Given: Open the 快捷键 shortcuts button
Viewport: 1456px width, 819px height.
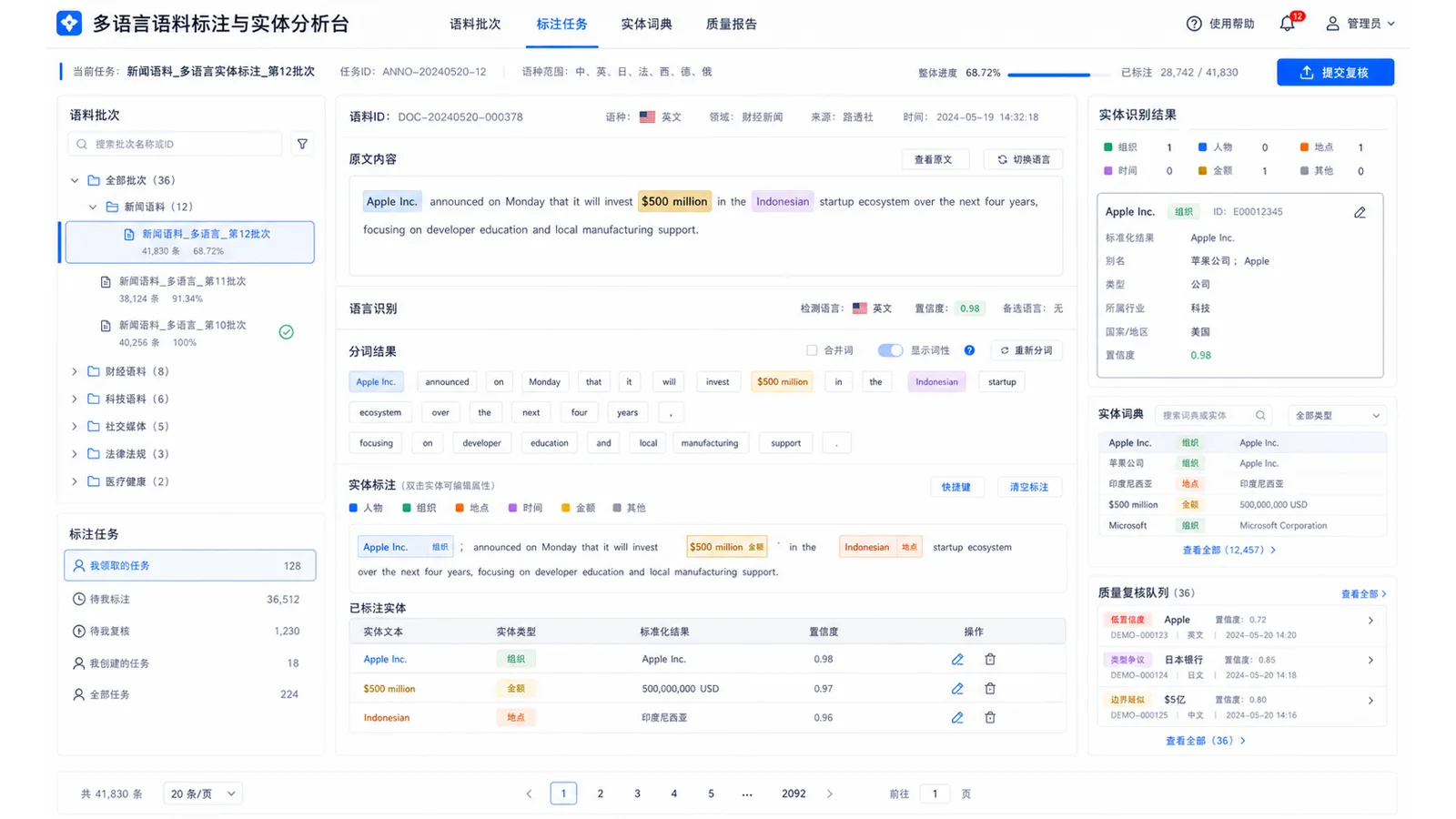Looking at the screenshot, I should pos(955,487).
